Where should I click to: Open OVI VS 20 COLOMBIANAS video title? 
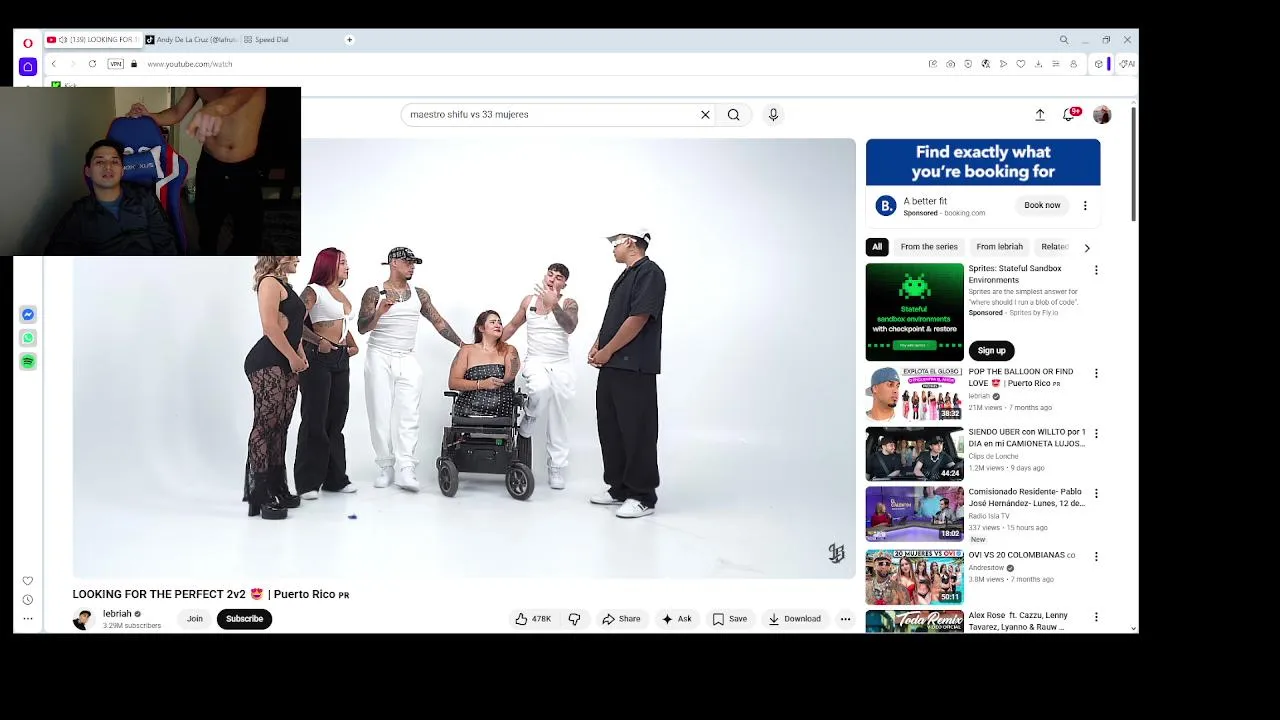(1021, 555)
